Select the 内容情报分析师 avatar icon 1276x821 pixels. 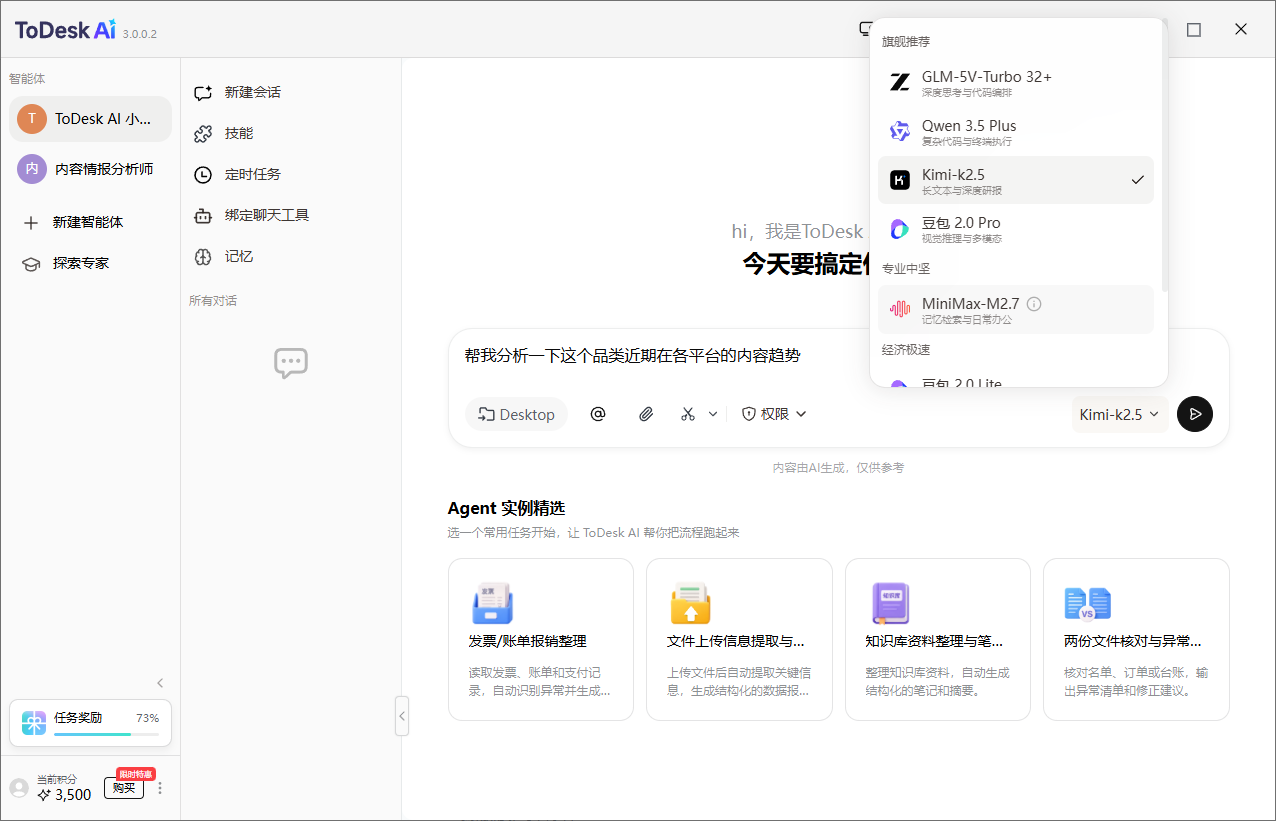click(x=32, y=169)
